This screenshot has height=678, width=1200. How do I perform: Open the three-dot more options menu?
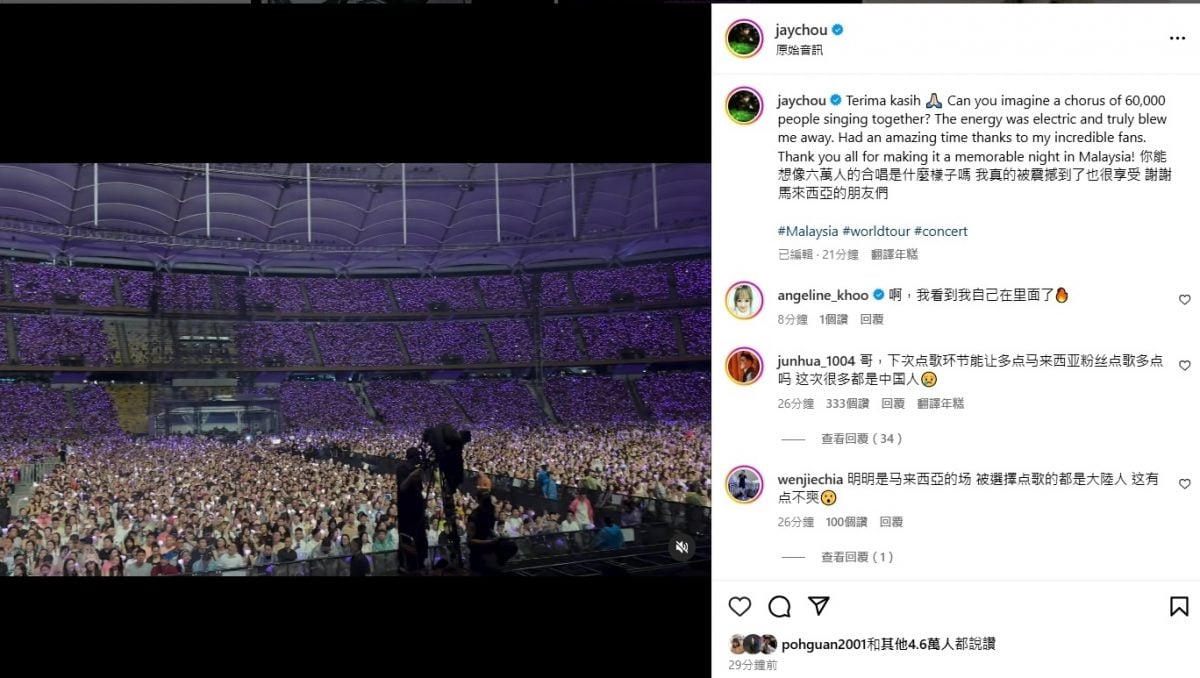tap(1177, 38)
